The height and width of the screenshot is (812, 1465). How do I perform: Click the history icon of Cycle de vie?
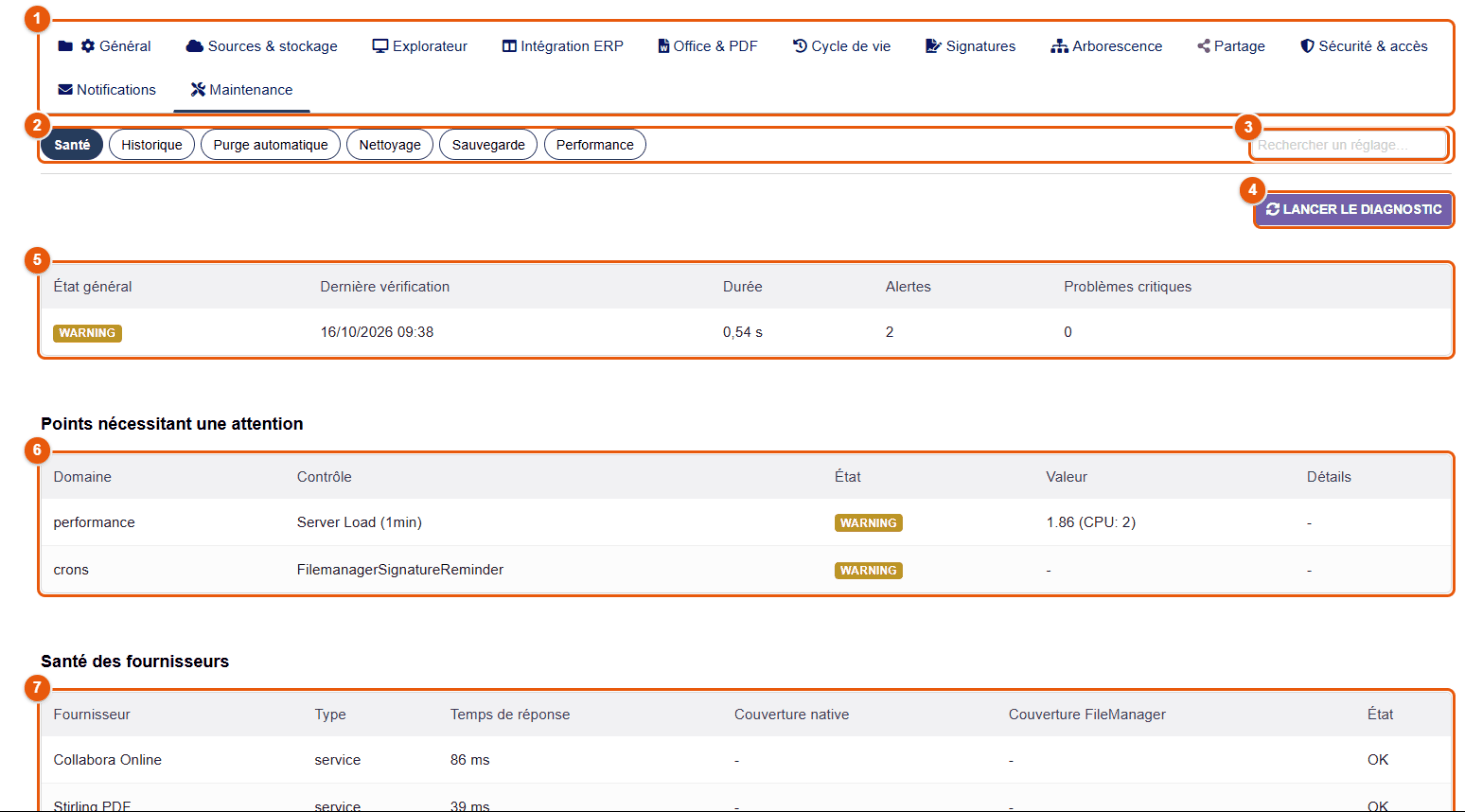click(800, 46)
